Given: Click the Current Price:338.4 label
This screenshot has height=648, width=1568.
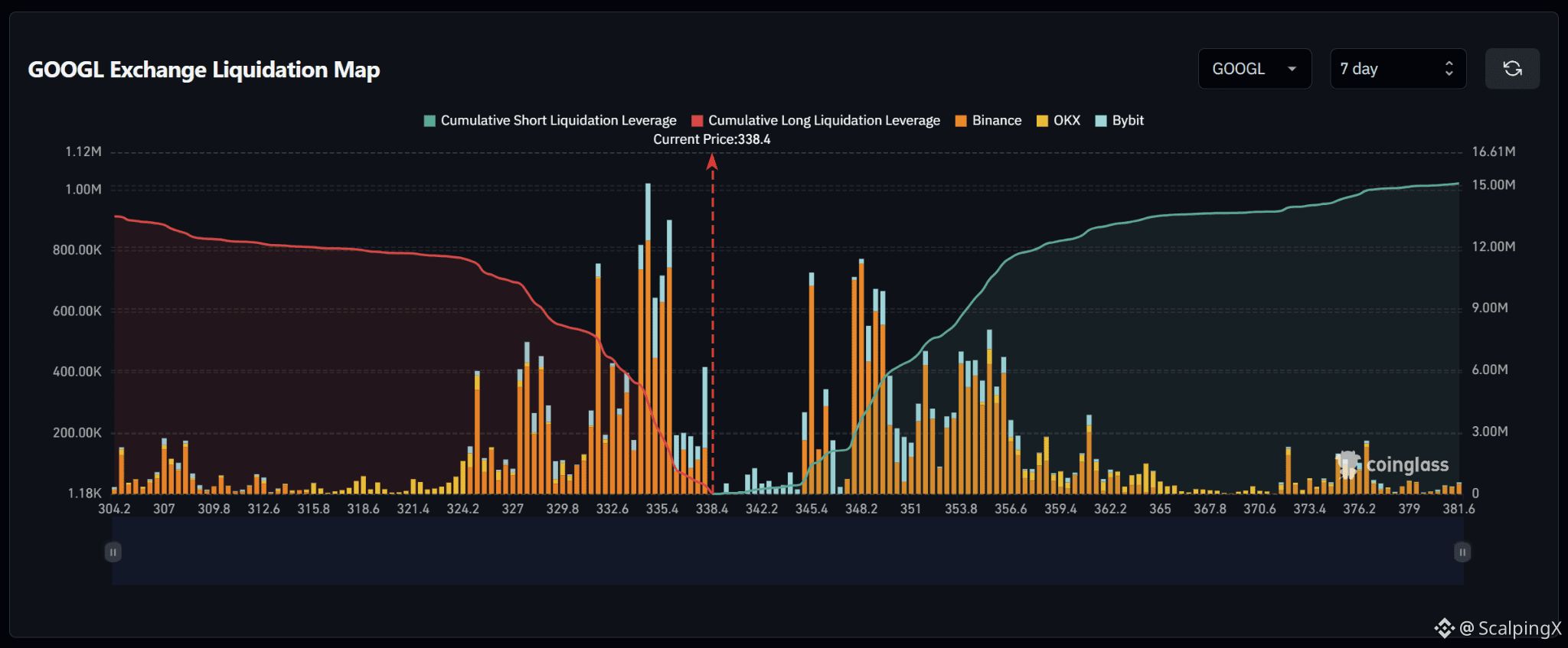Looking at the screenshot, I should pyautogui.click(x=712, y=139).
